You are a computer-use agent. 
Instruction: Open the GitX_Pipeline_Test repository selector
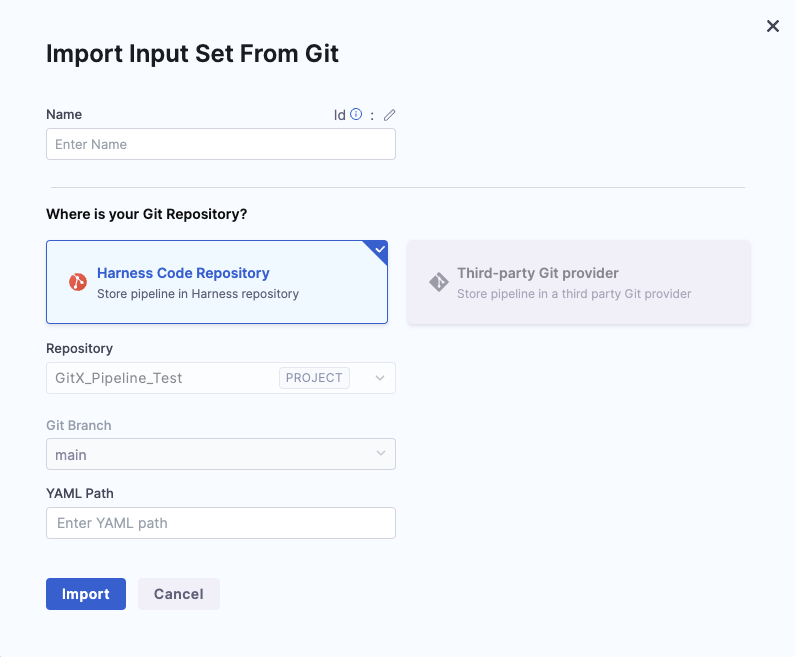[x=160, y=378]
